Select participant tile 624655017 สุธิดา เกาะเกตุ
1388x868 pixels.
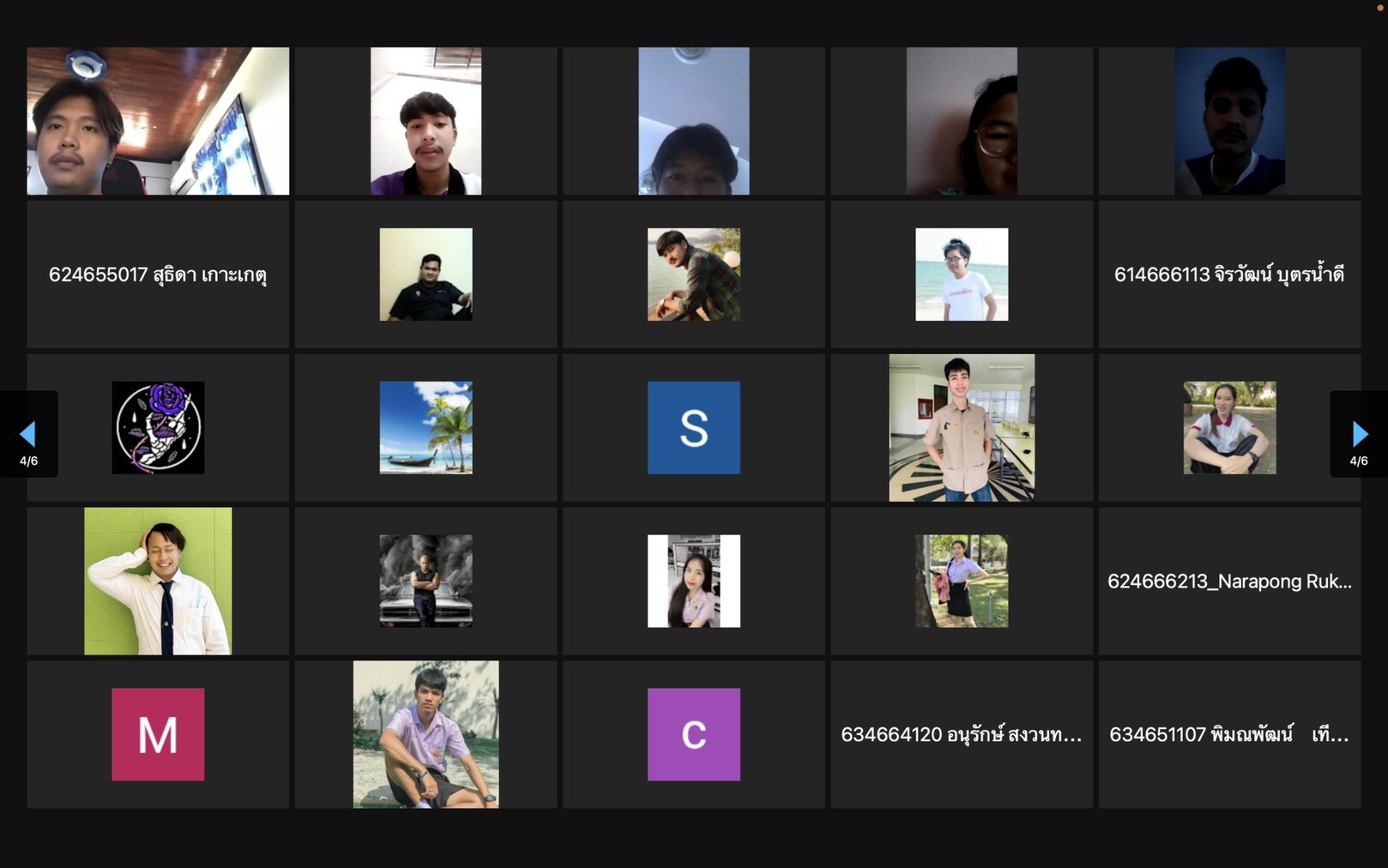tap(158, 274)
